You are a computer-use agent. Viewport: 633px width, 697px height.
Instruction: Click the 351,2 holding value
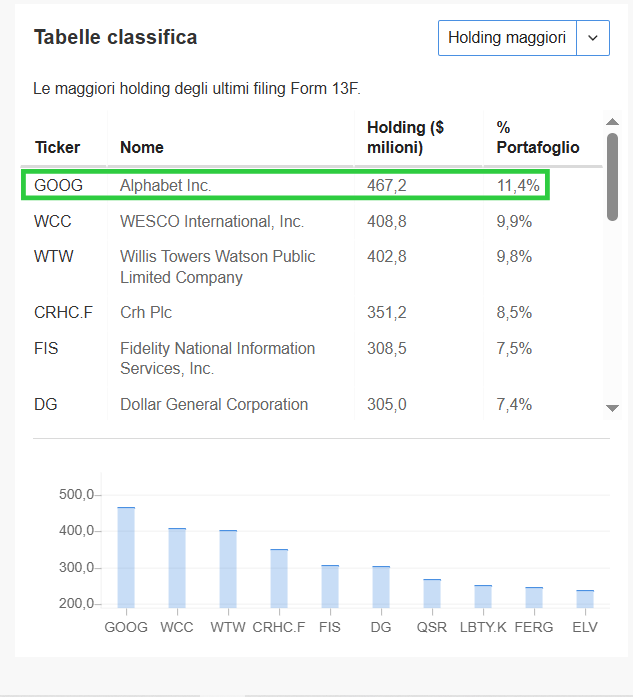(387, 312)
